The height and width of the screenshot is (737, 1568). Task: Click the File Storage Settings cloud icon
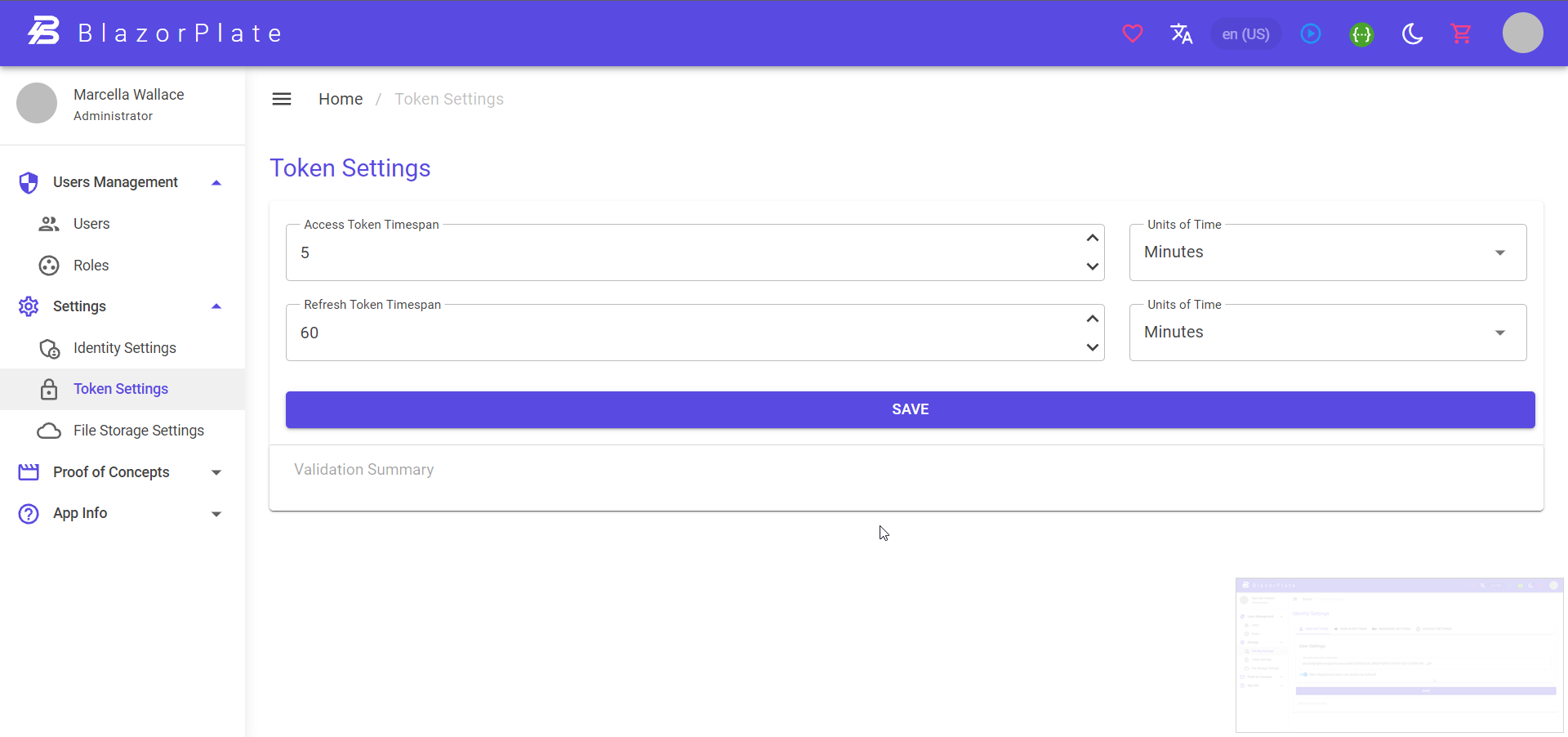click(x=49, y=431)
